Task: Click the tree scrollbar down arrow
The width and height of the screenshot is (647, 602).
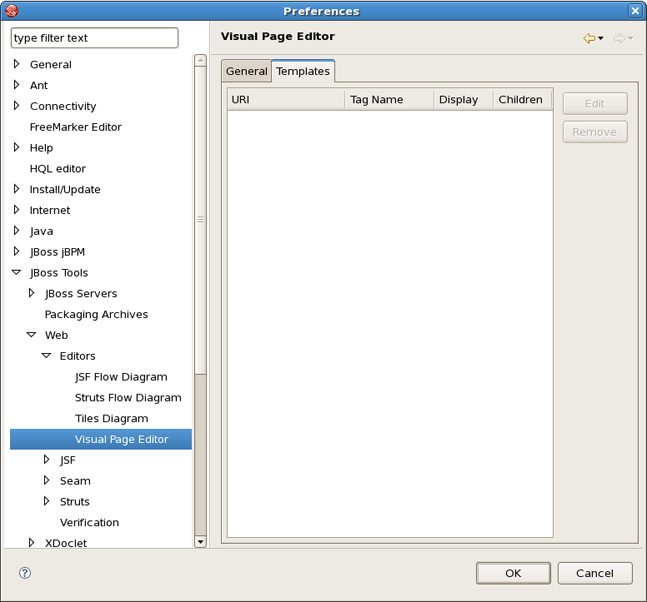Action: click(200, 542)
